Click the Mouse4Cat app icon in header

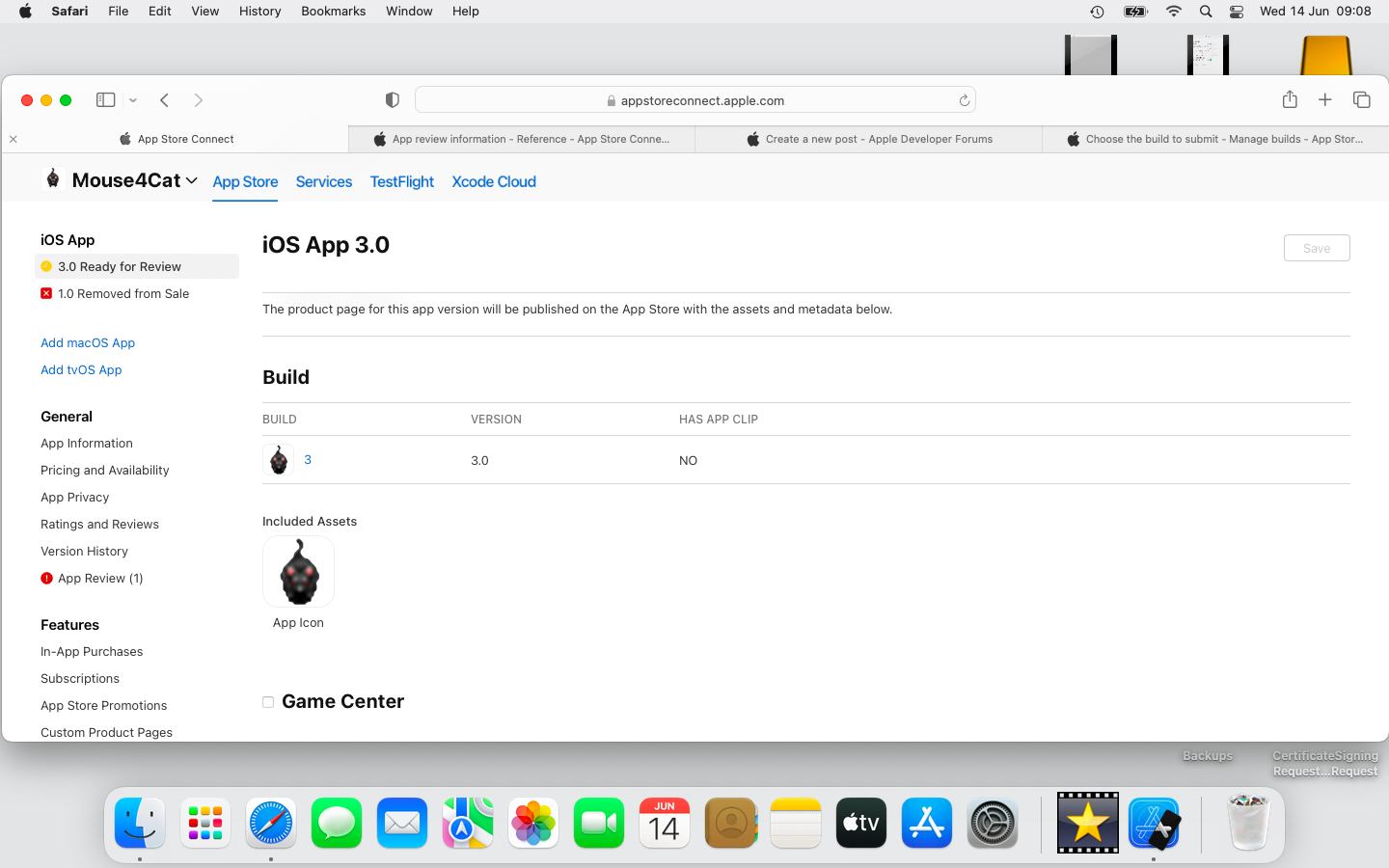pyautogui.click(x=52, y=178)
